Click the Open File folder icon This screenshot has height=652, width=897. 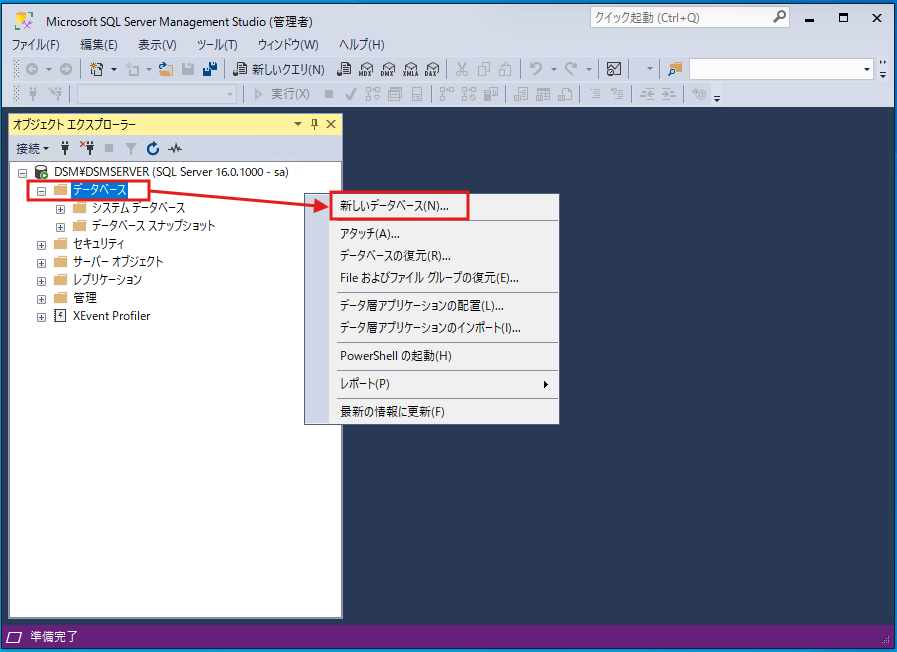(166, 69)
